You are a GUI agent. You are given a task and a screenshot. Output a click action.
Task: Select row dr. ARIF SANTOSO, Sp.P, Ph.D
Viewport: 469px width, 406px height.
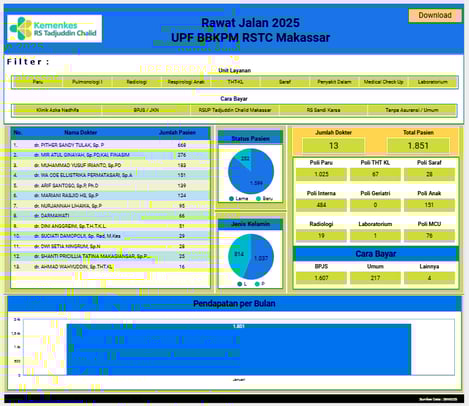tap(110, 186)
